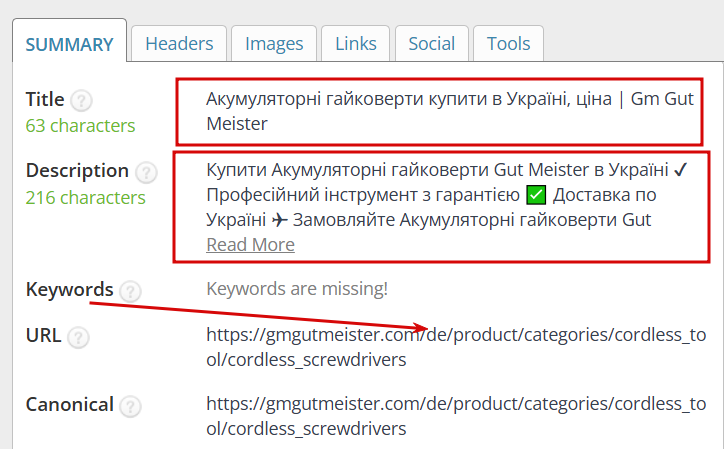The height and width of the screenshot is (449, 724).
Task: Open the Keywords help question mark
Action: pyautogui.click(x=130, y=291)
